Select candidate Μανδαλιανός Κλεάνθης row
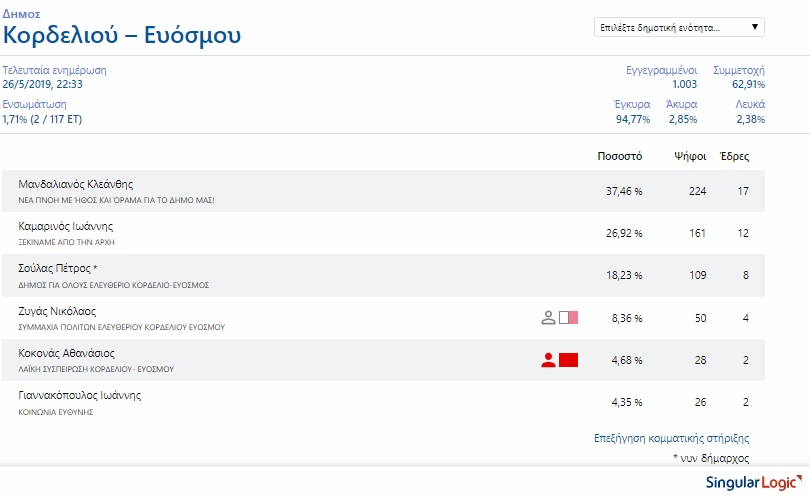810x497 pixels. pos(383,191)
